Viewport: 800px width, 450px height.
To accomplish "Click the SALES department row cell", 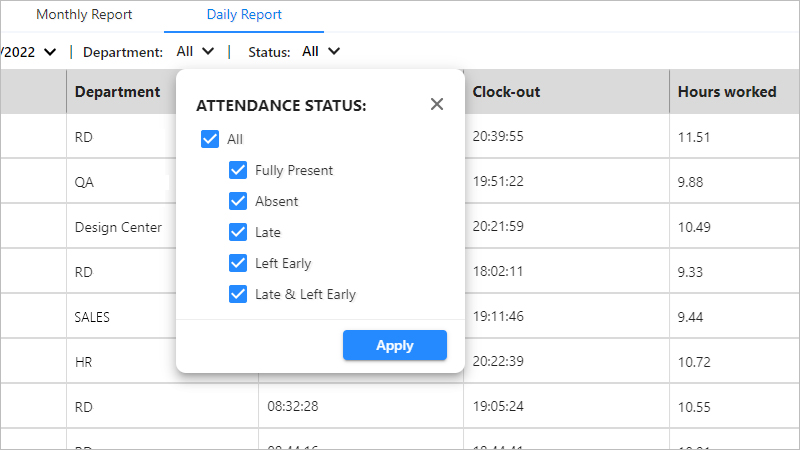I will [93, 317].
